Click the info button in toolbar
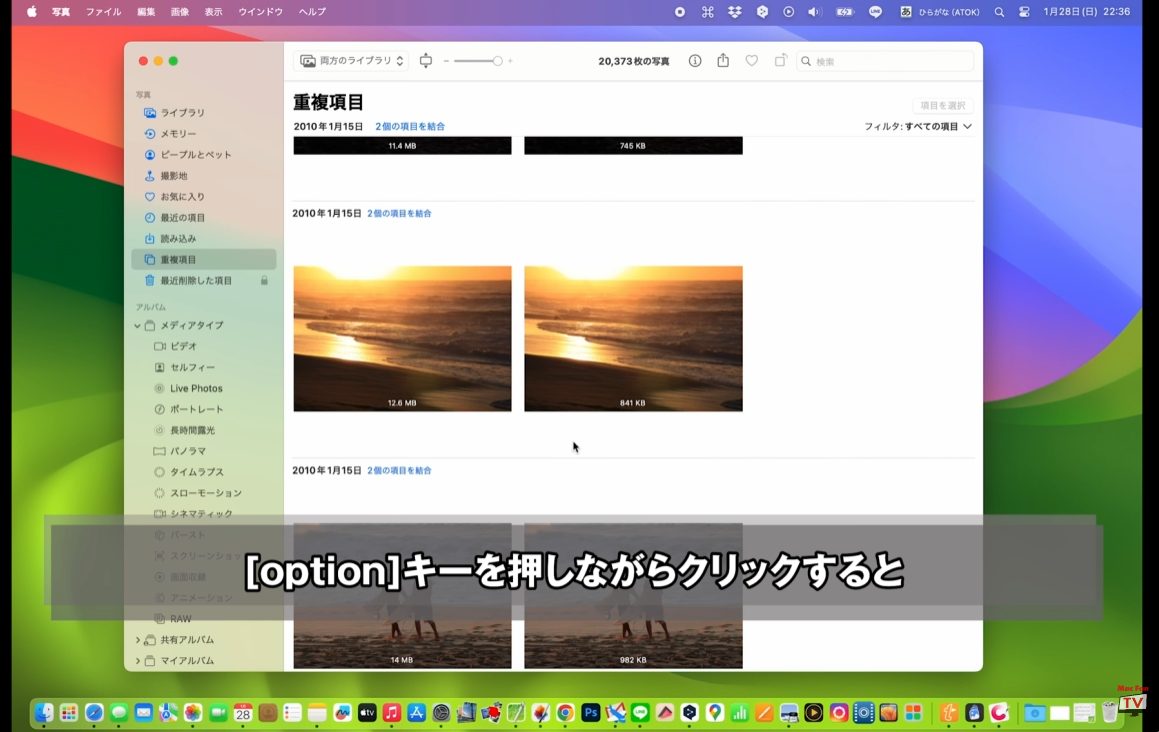Image resolution: width=1159 pixels, height=732 pixels. [695, 61]
